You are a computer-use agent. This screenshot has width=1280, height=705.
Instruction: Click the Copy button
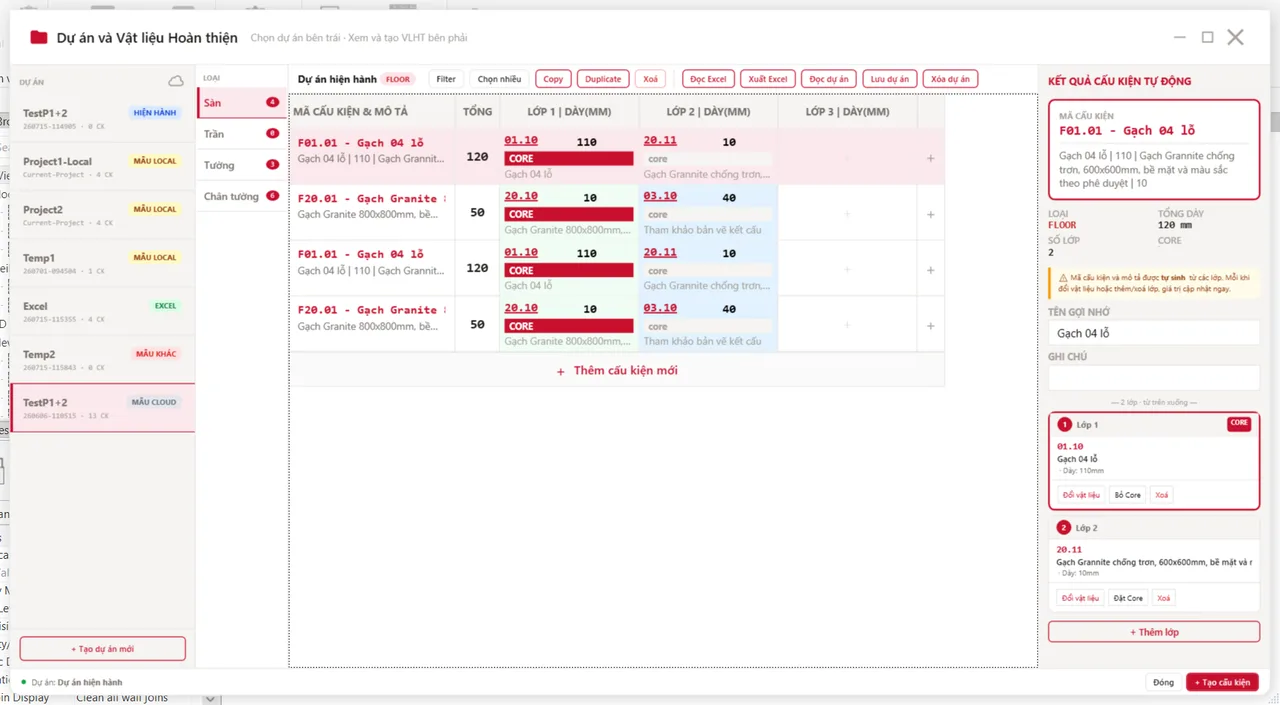pyautogui.click(x=553, y=79)
